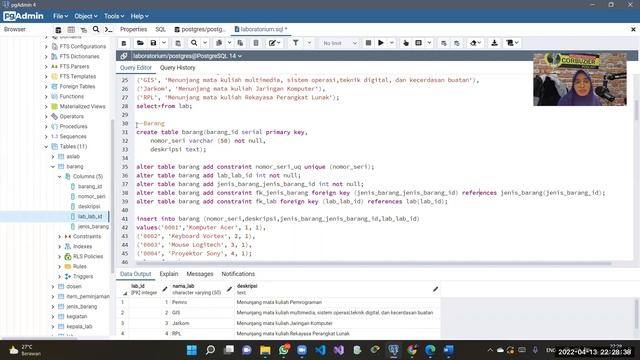
Task: Click the connection status link icon
Action: (x=124, y=56)
